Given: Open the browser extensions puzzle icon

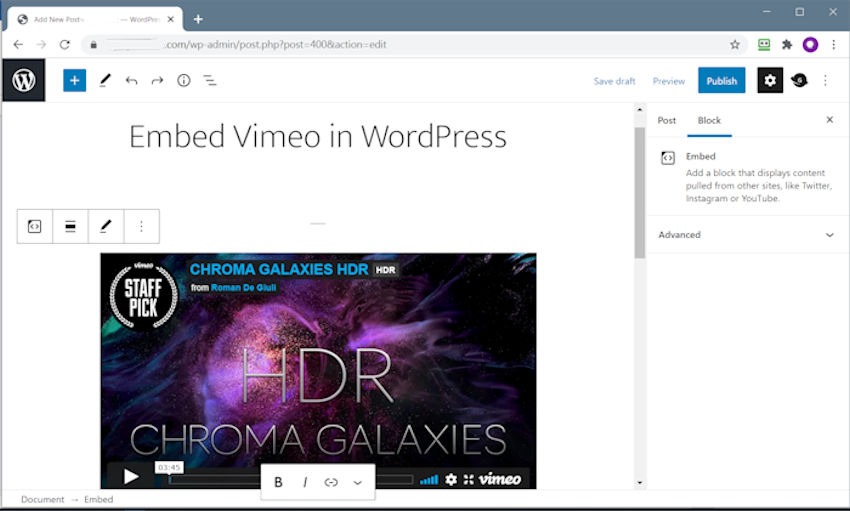Looking at the screenshot, I should [787, 44].
